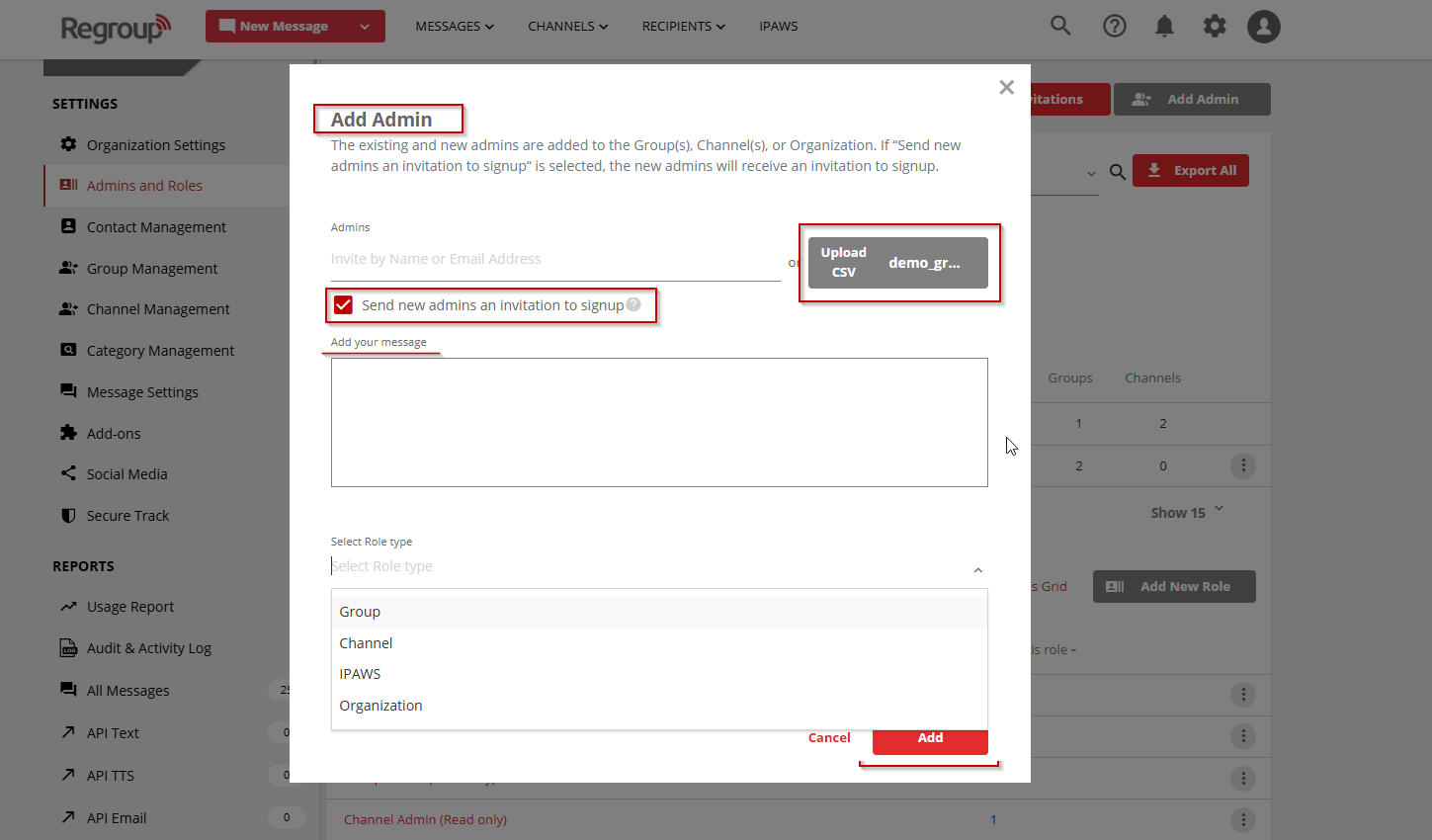Open API Email report
The height and width of the screenshot is (840, 1432).
click(x=117, y=818)
